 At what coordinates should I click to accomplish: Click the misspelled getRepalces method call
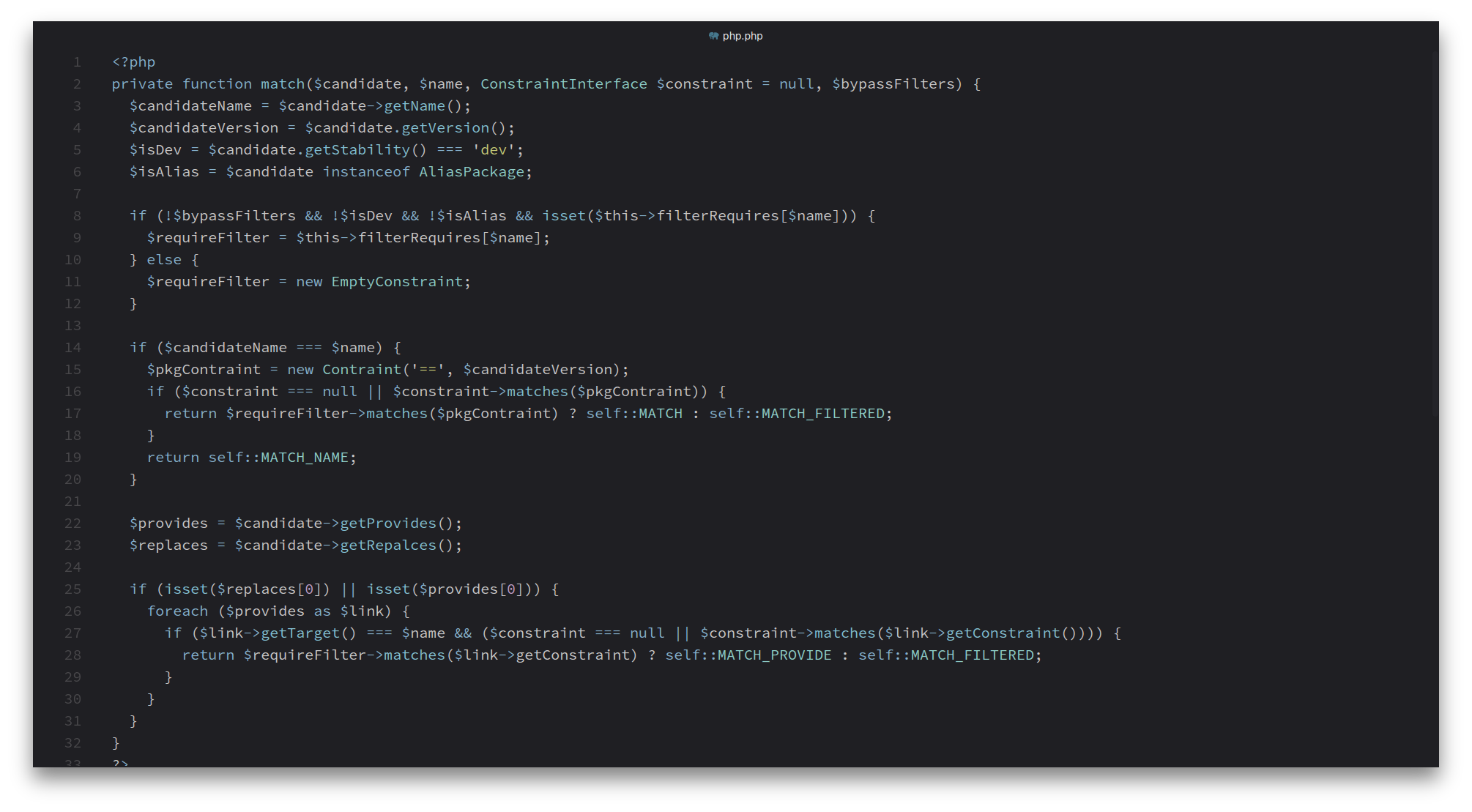[388, 545]
